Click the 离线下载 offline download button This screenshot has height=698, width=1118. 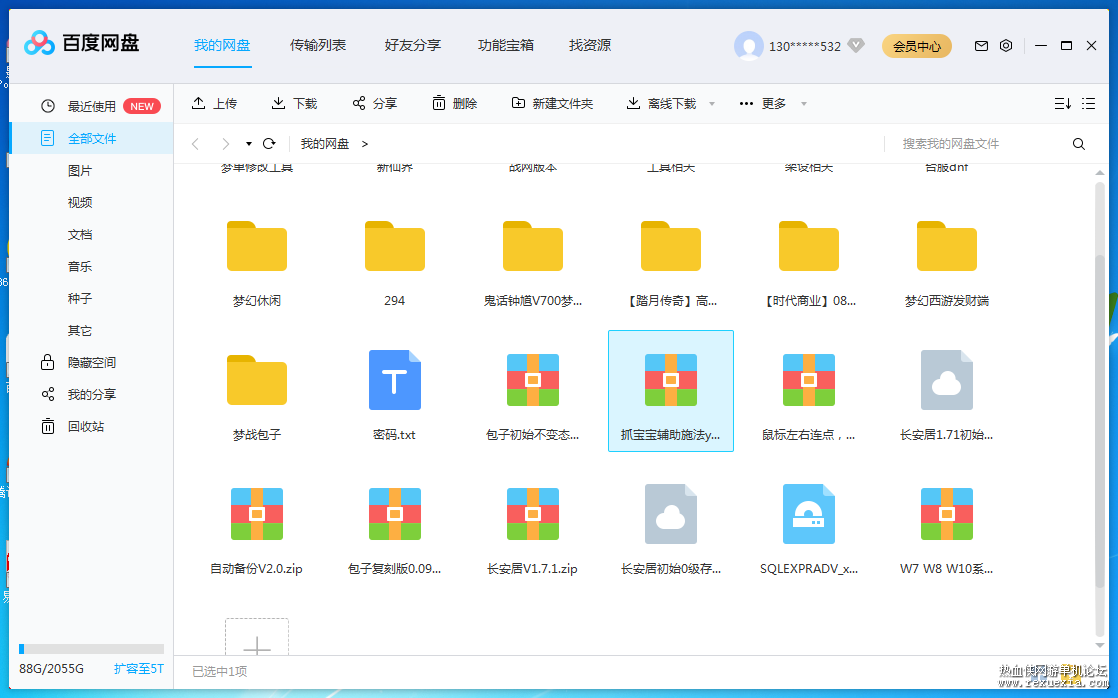[661, 103]
